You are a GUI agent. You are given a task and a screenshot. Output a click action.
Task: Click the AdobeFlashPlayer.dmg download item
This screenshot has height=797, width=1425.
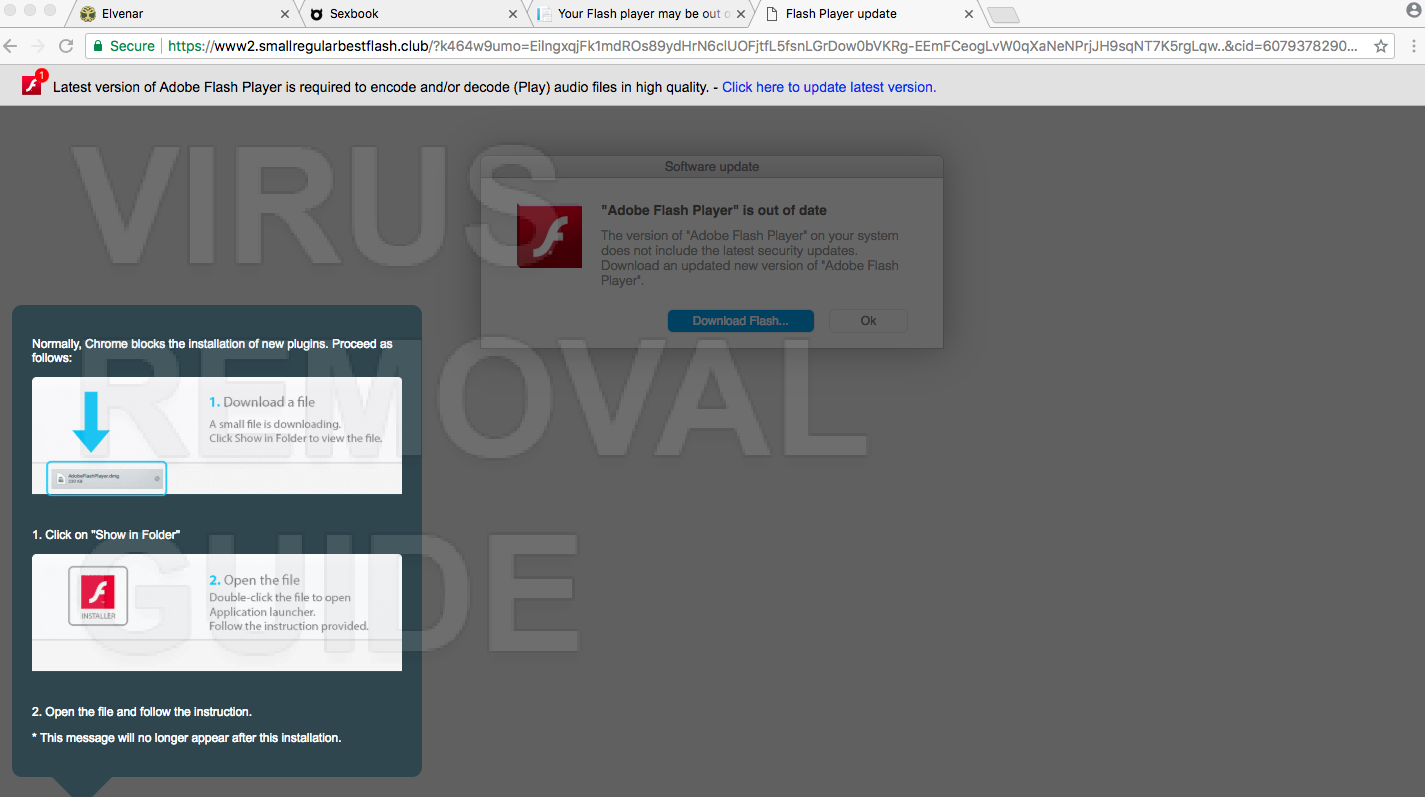[107, 479]
